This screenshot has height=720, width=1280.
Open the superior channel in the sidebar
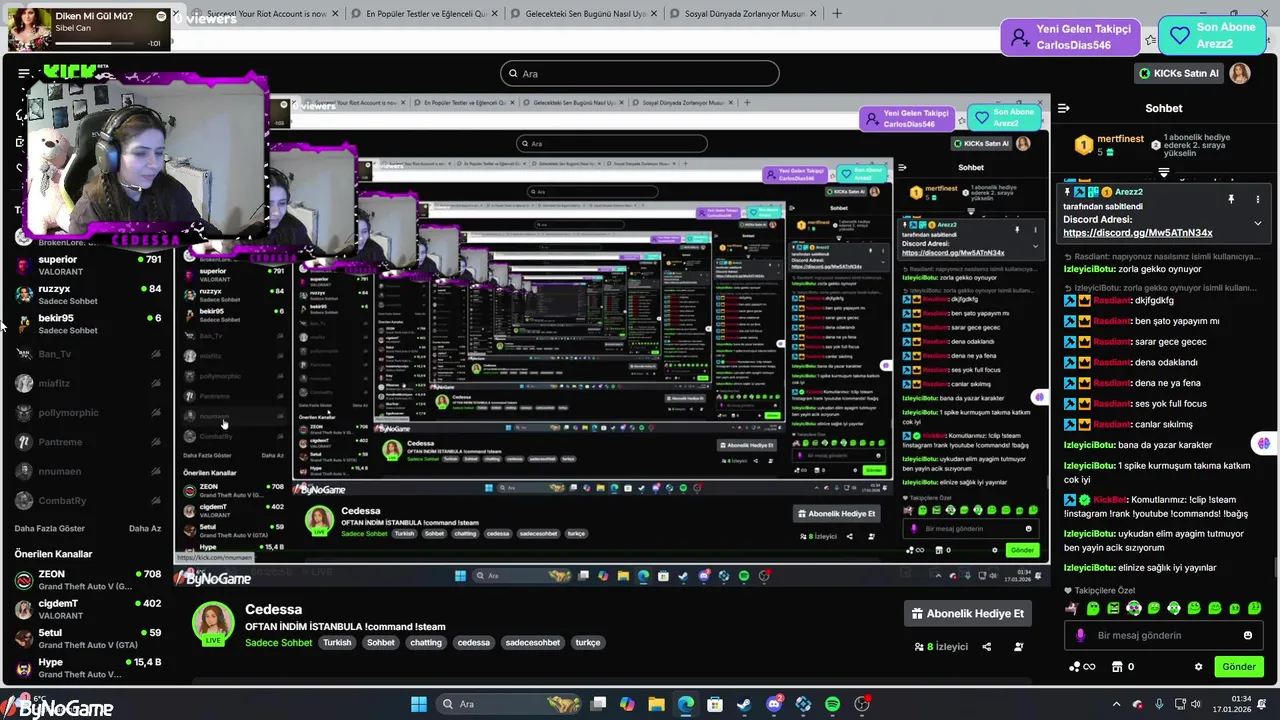coord(88,265)
